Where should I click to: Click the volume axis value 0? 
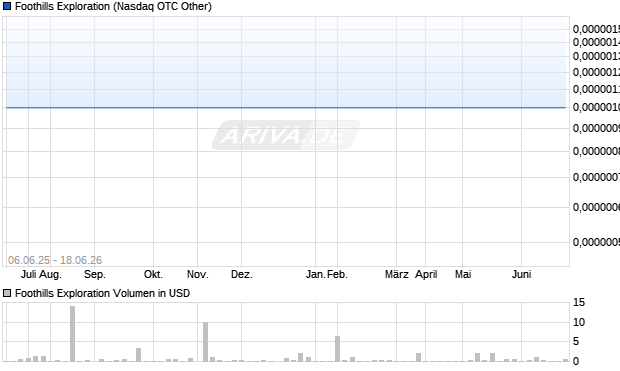(576, 361)
